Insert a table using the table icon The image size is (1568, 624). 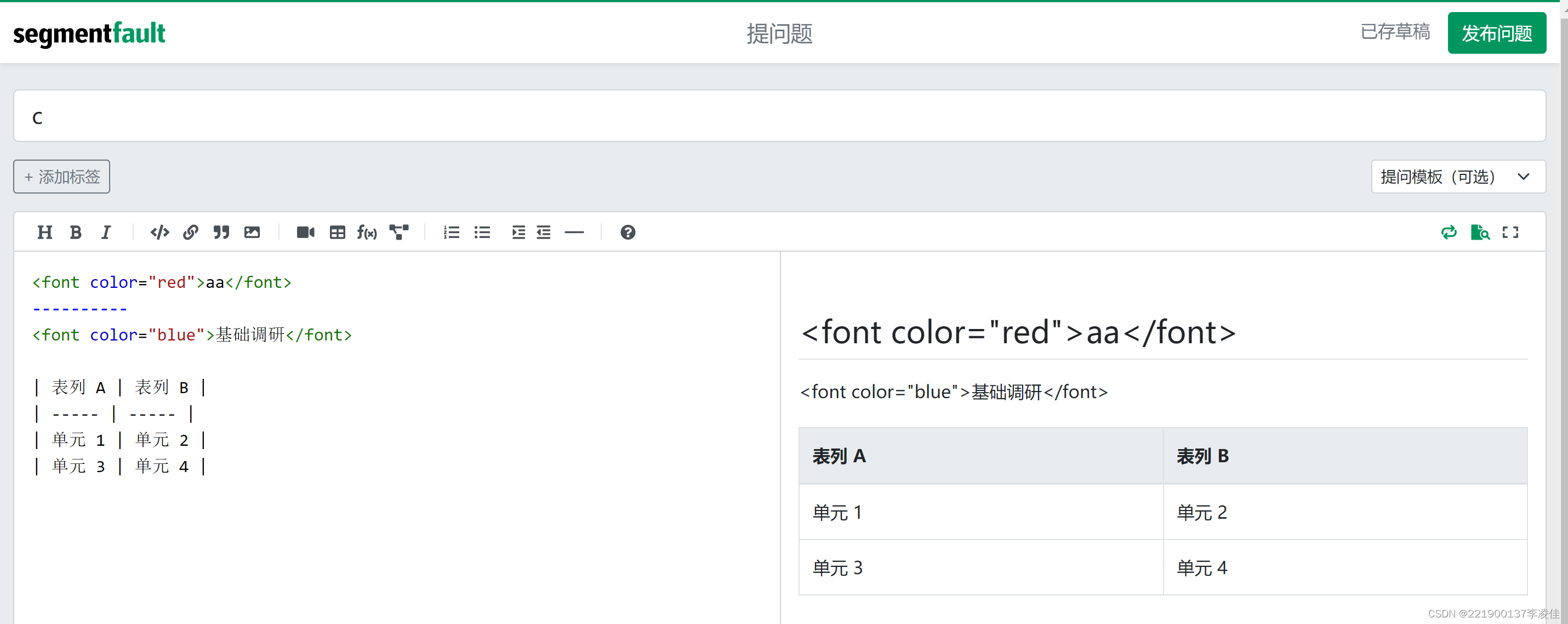click(x=337, y=232)
